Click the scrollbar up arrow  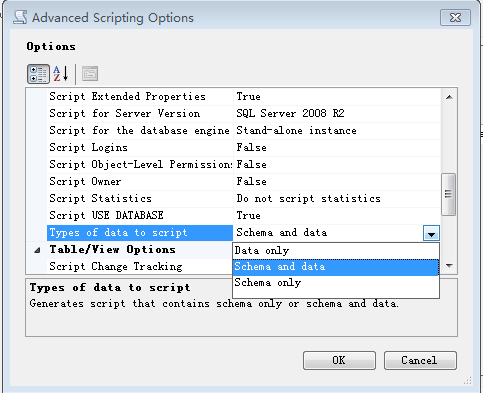coord(449,97)
